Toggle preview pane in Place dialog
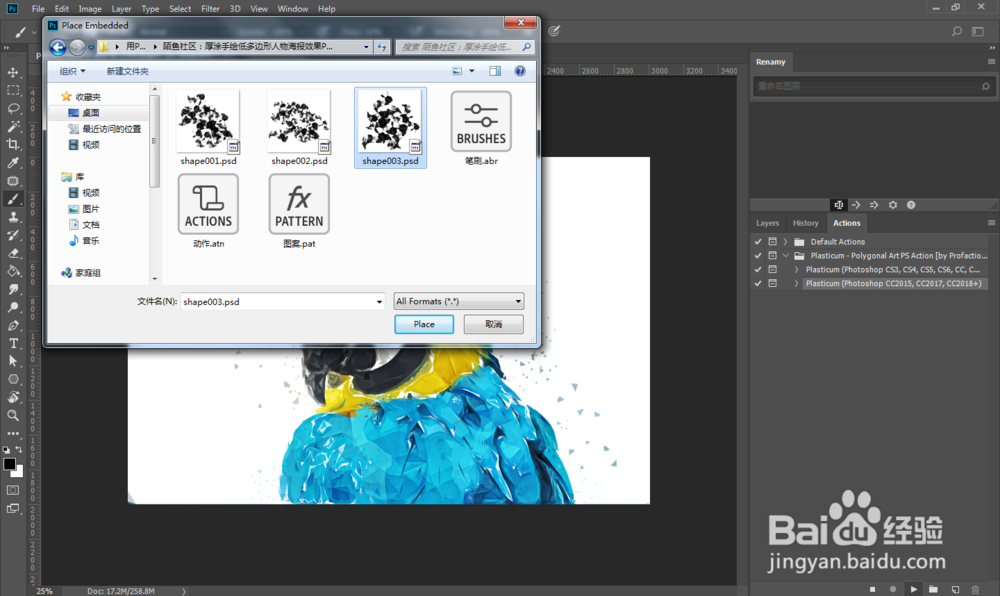Image resolution: width=1000 pixels, height=596 pixels. 495,71
